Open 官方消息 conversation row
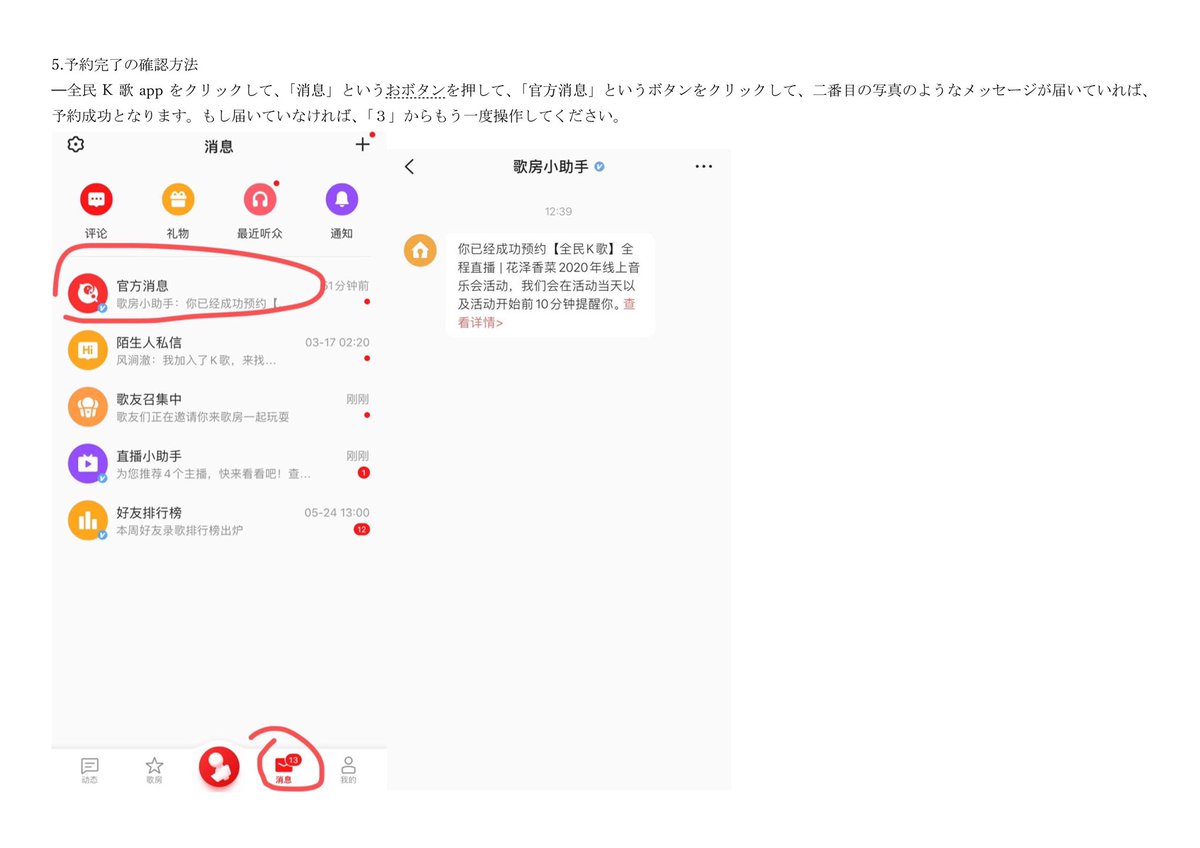 pos(219,293)
